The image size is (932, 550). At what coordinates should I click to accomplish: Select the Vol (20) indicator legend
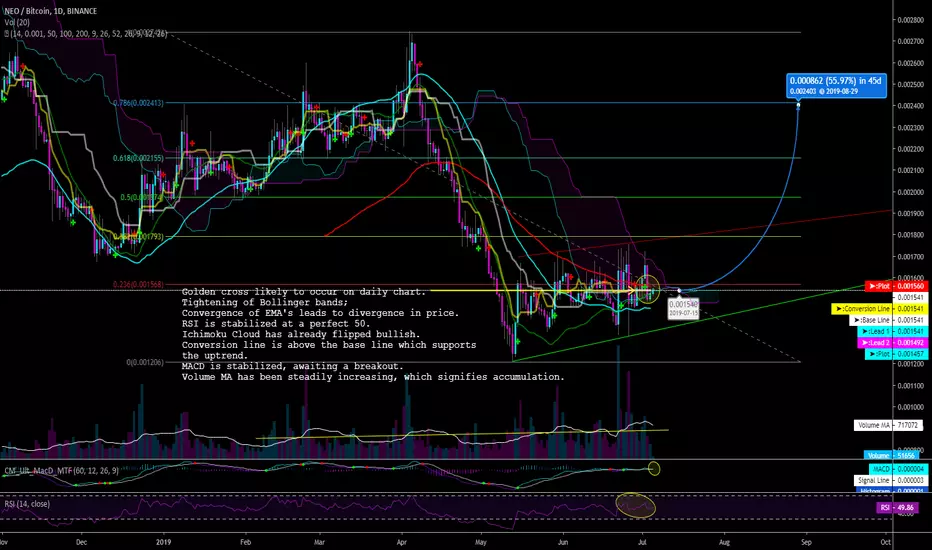[x=17, y=22]
